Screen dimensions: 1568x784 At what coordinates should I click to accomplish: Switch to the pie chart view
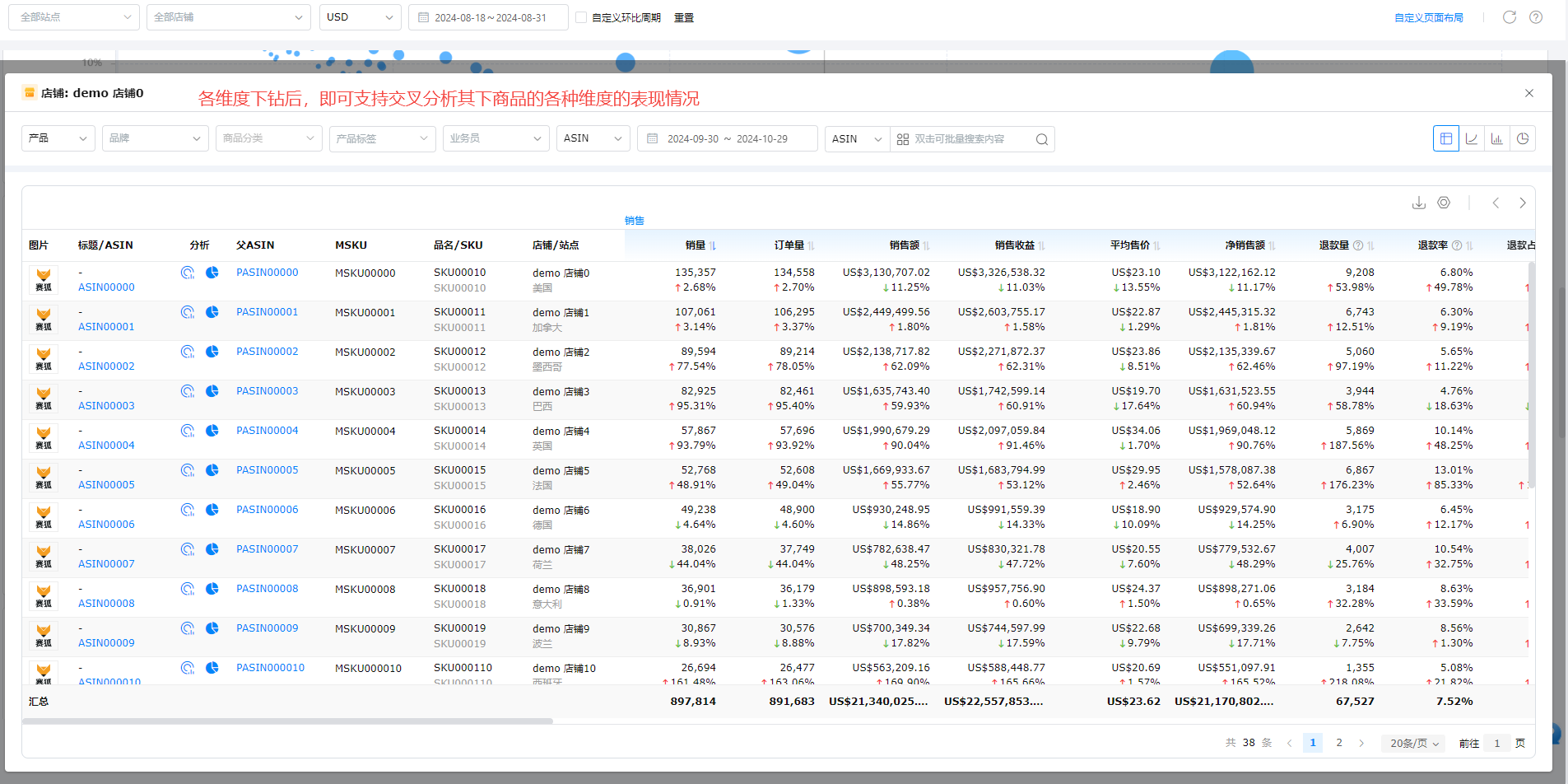coord(1523,138)
